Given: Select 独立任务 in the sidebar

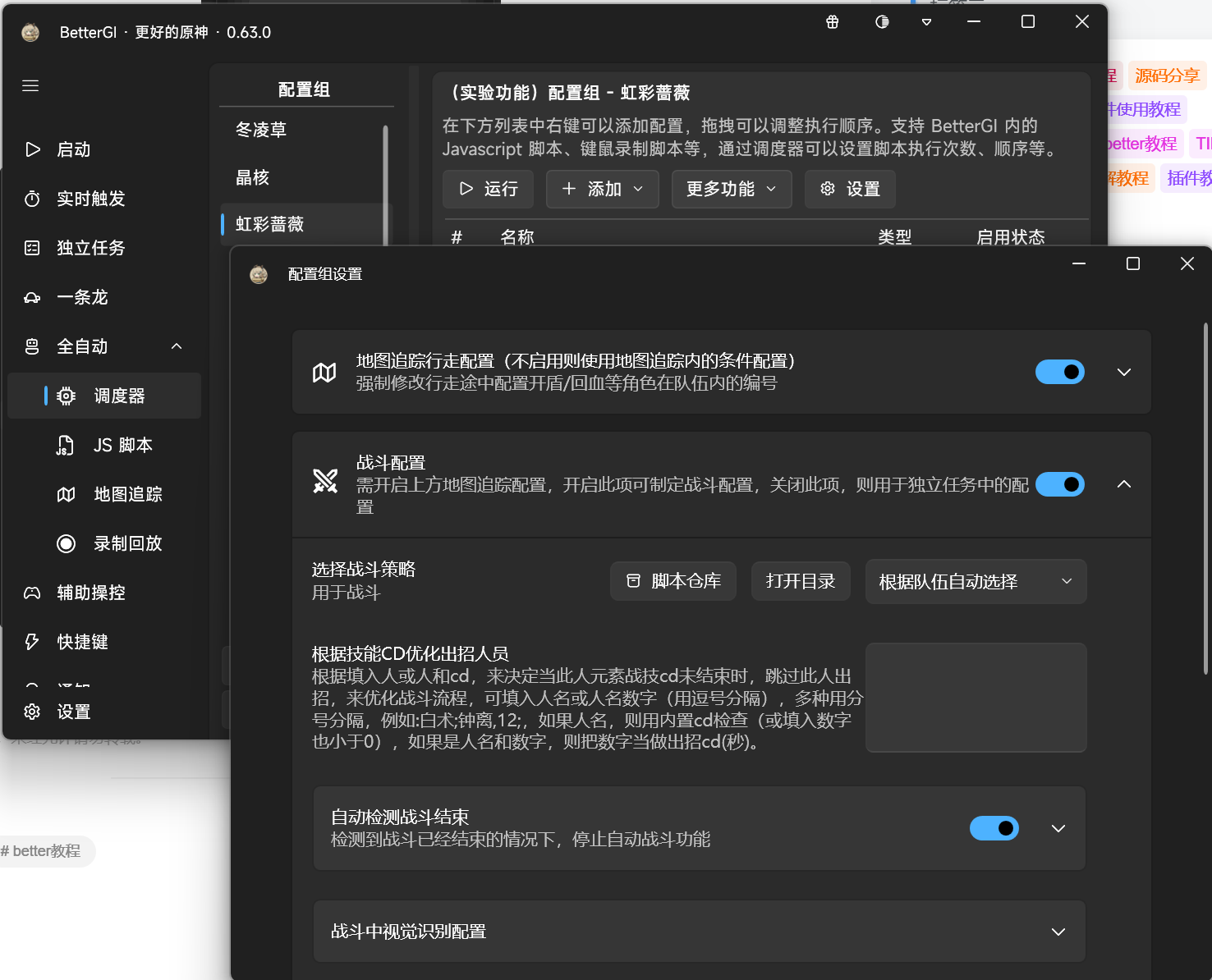Looking at the screenshot, I should pyautogui.click(x=104, y=248).
